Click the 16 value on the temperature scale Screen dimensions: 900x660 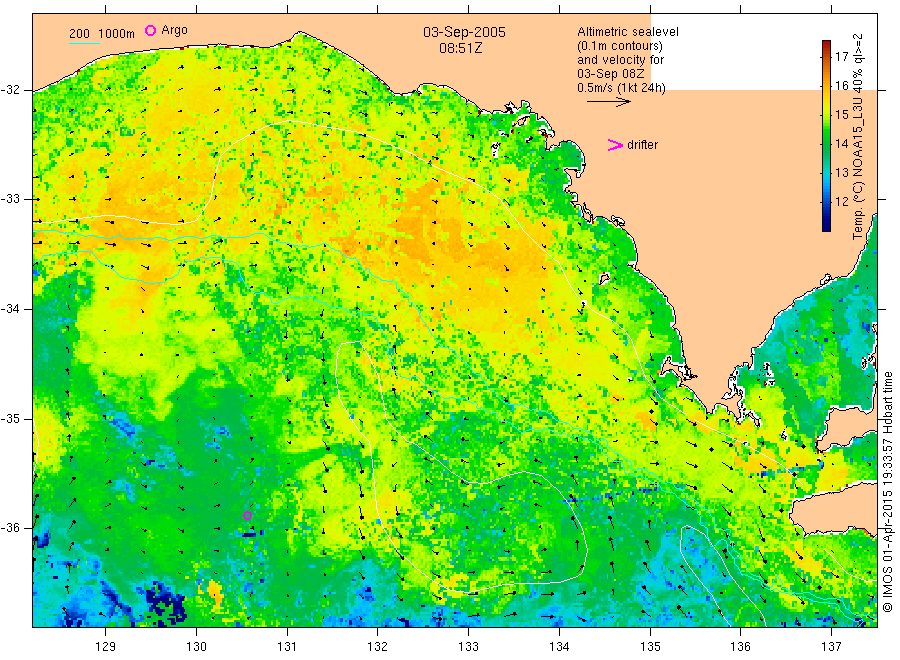(x=841, y=86)
